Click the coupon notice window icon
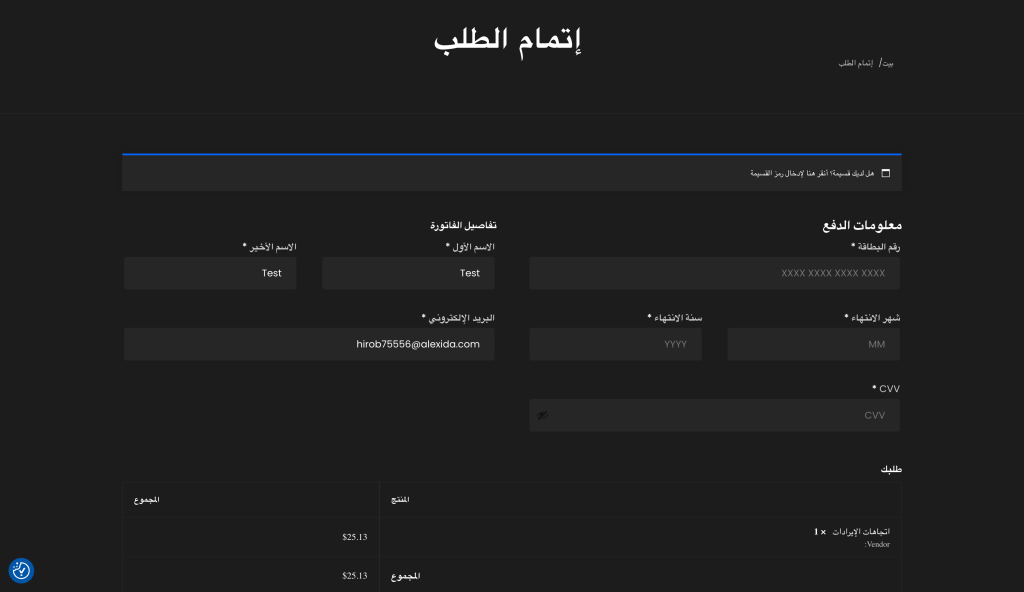This screenshot has width=1024, height=592. tap(885, 173)
